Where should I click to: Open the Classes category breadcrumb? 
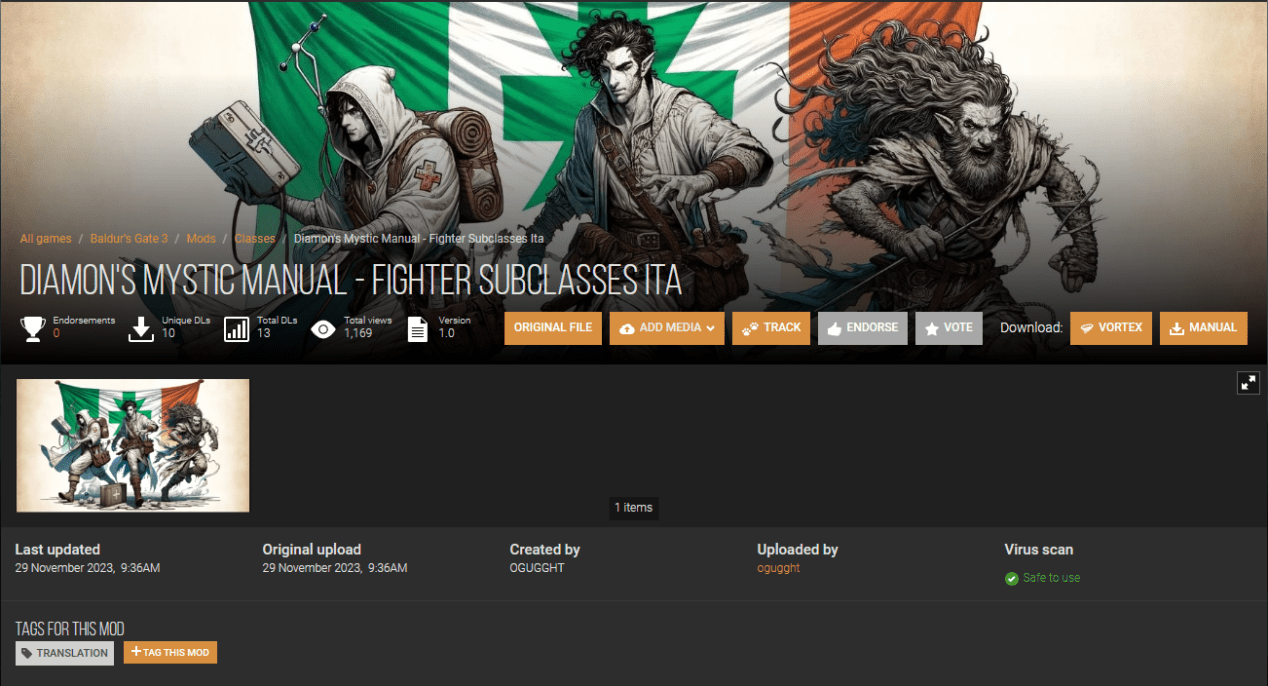(255, 239)
